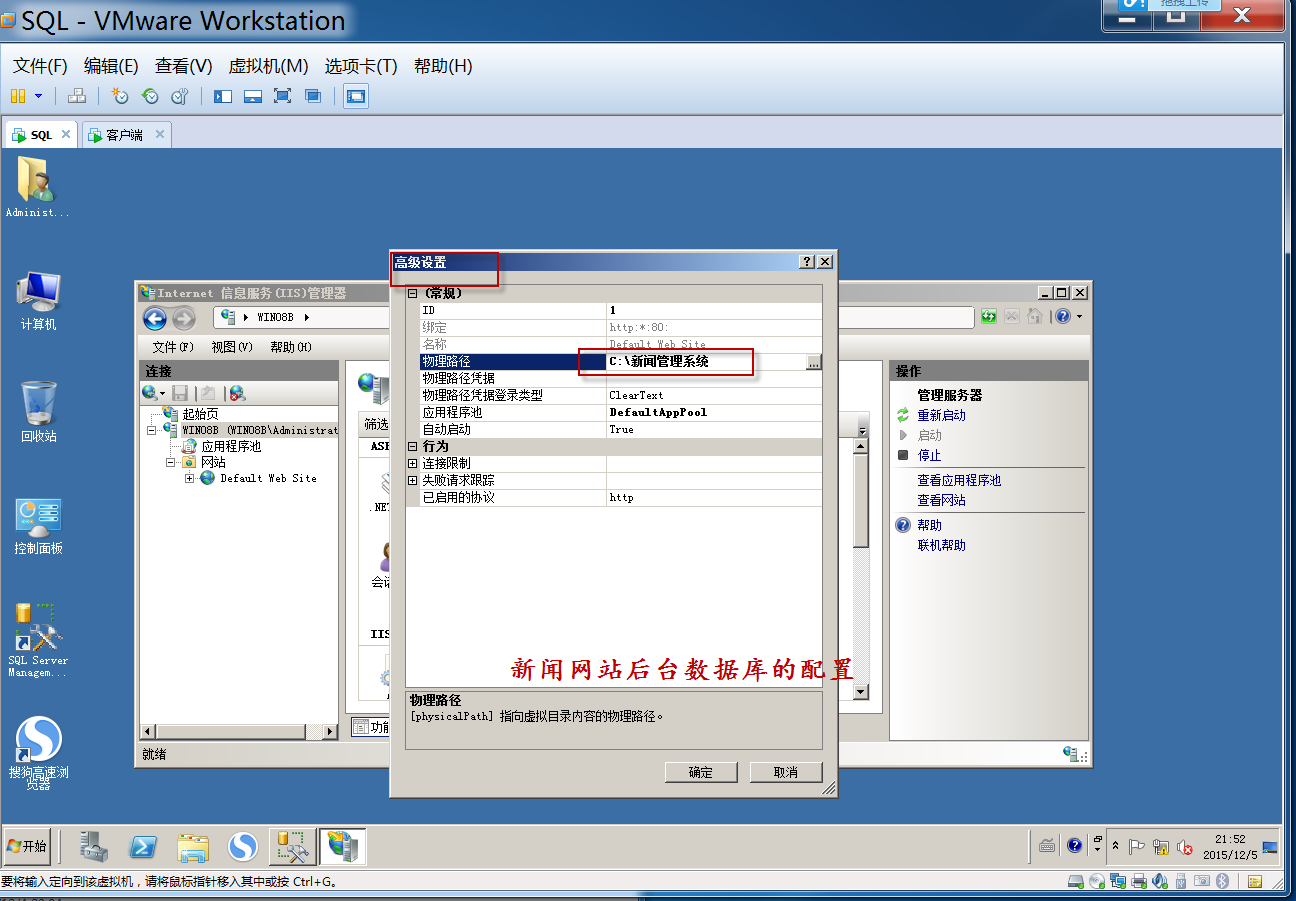
Task: Collapse the WIN08B server tree node
Action: 152,430
